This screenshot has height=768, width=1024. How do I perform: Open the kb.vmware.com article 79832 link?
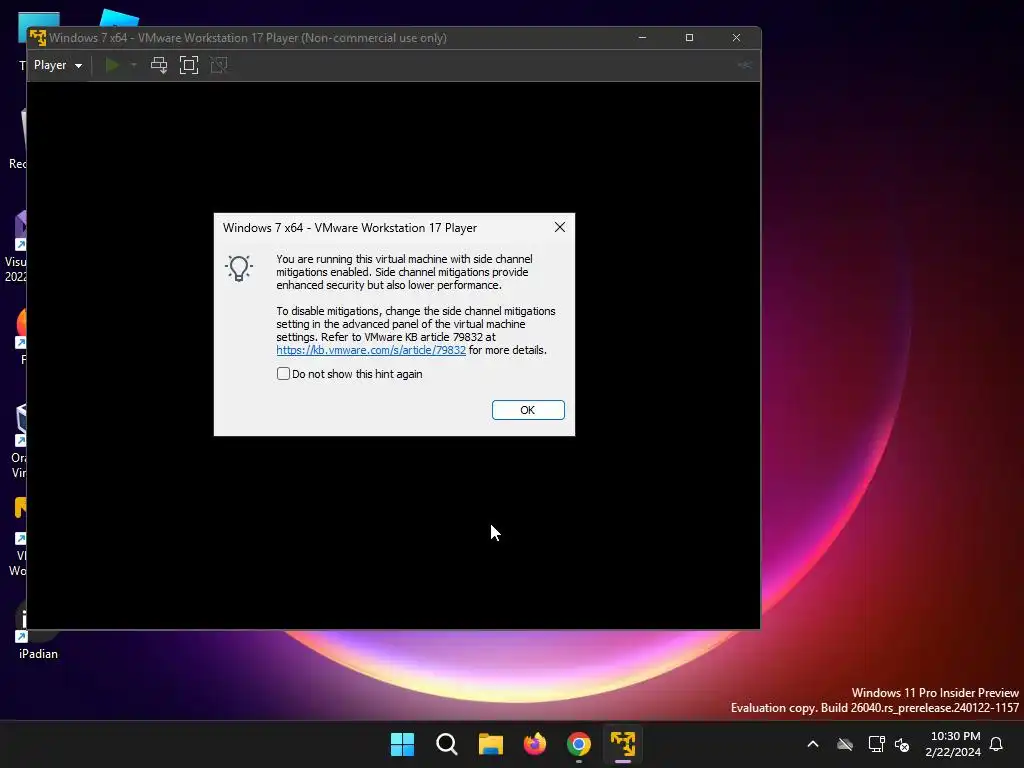coord(371,350)
